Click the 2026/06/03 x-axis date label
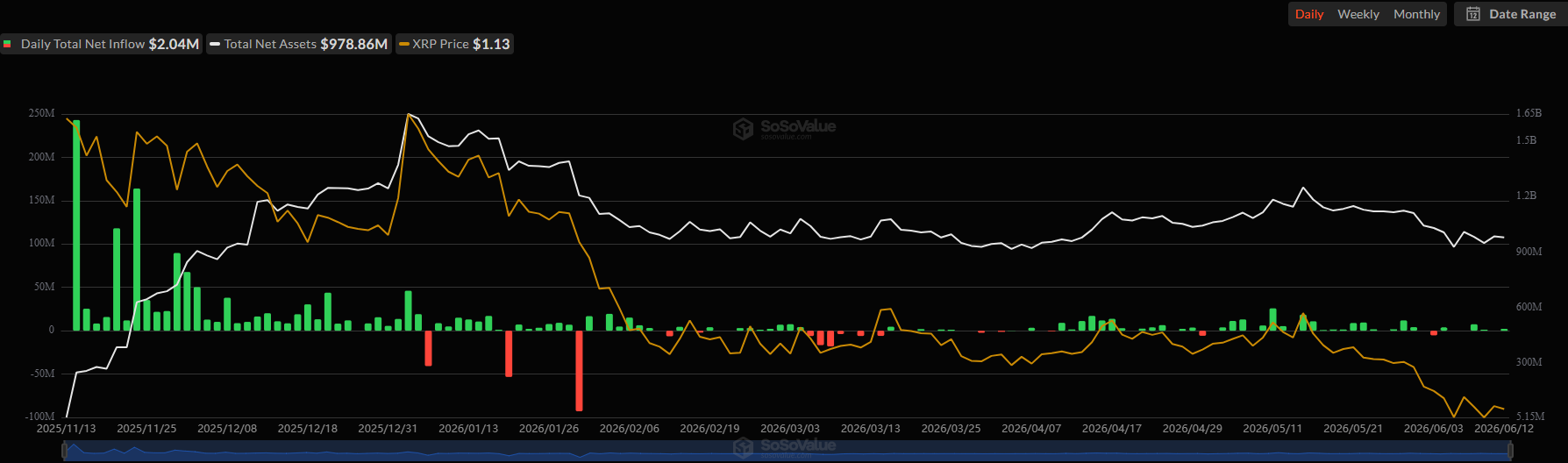Image resolution: width=1568 pixels, height=463 pixels. tap(1434, 429)
